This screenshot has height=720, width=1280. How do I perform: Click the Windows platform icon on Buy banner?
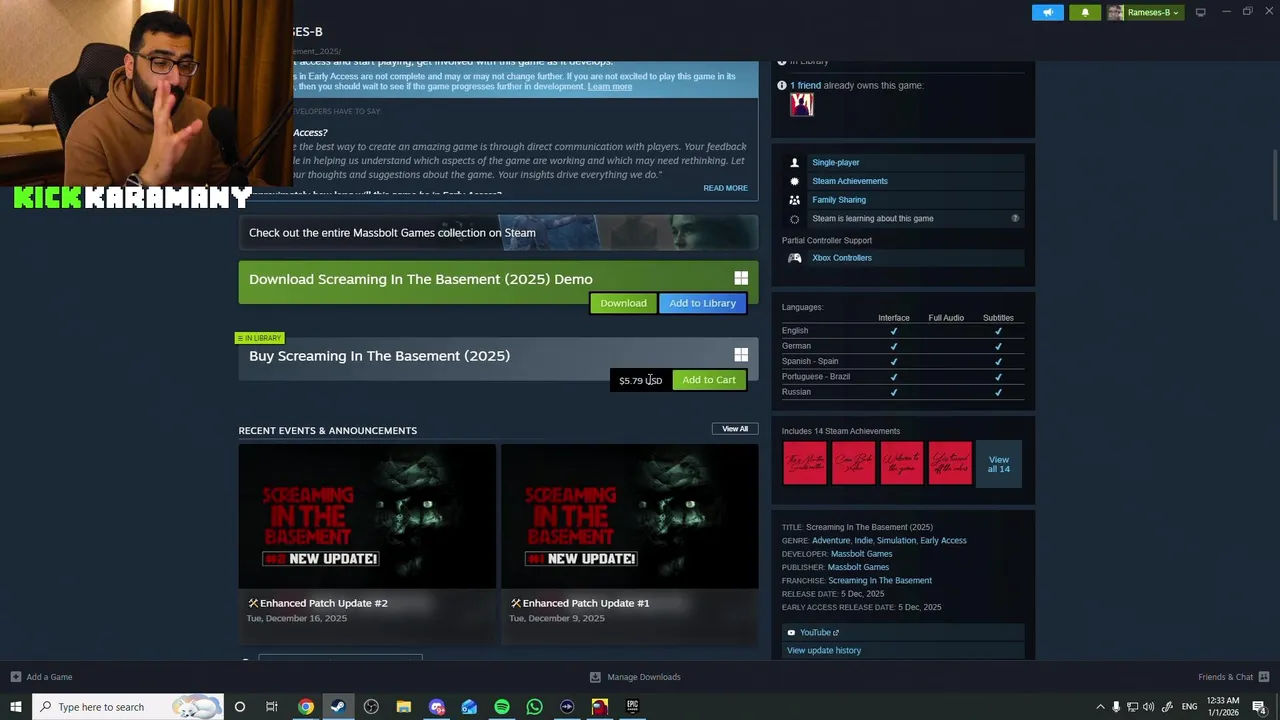pyautogui.click(x=741, y=355)
